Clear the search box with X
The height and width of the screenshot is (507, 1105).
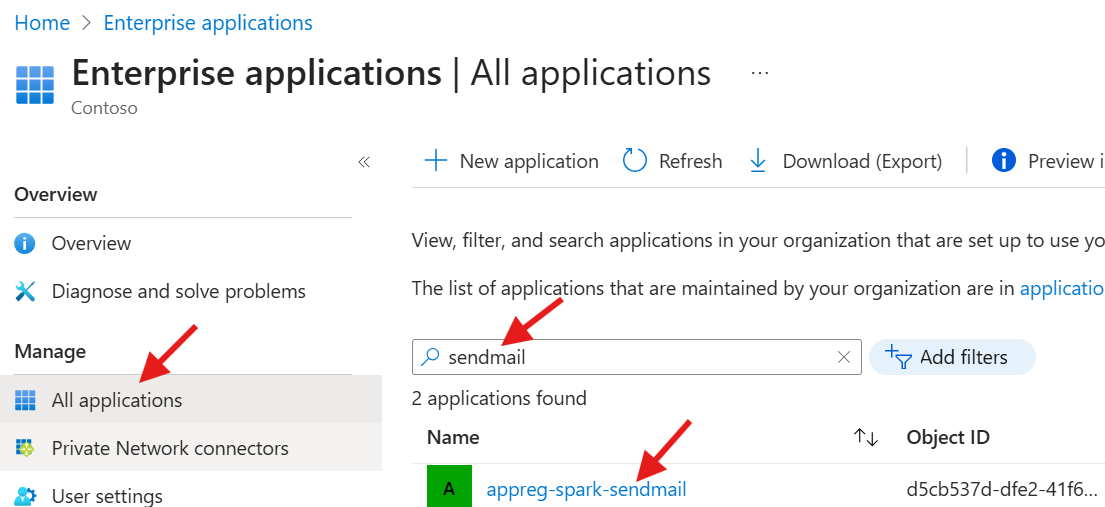[x=844, y=357]
